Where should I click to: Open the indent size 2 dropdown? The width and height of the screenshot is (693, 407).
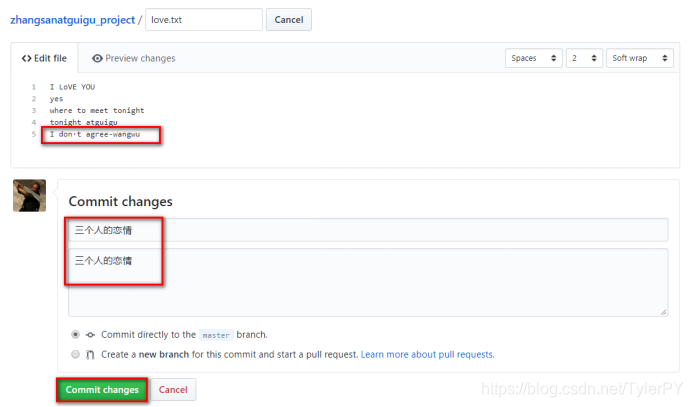tap(584, 58)
